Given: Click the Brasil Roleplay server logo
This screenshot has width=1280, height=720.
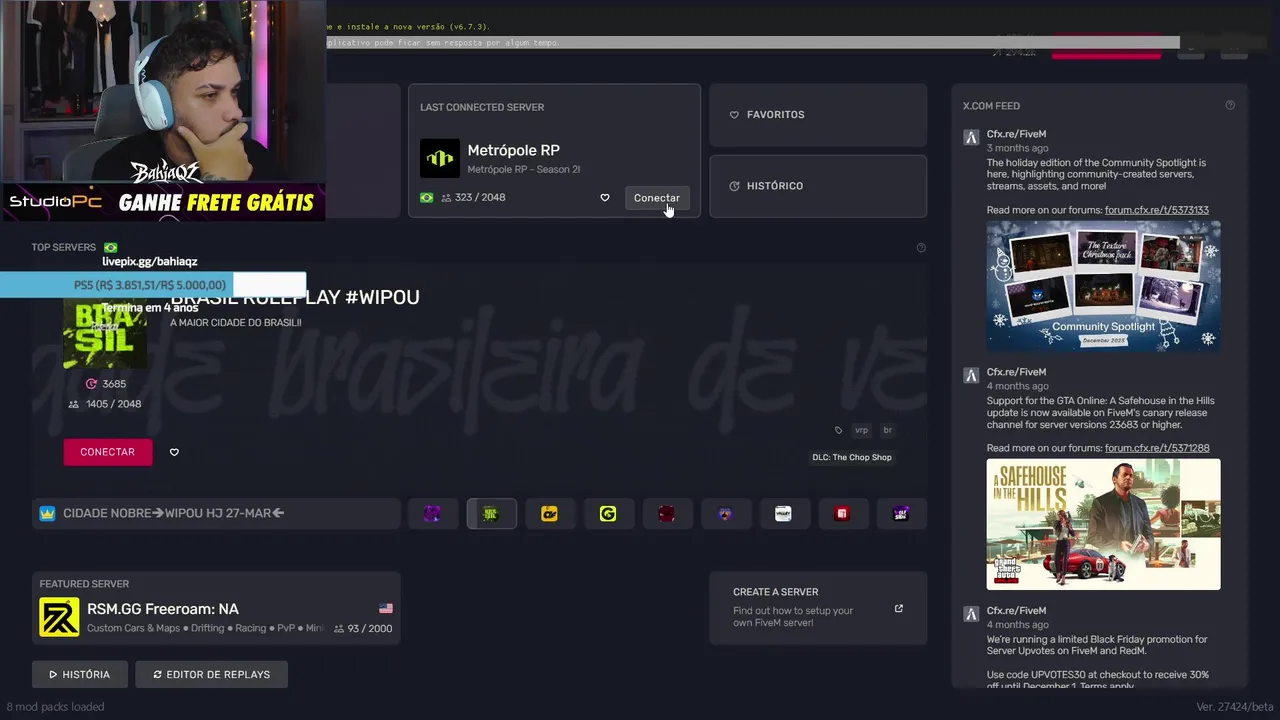Looking at the screenshot, I should tap(105, 333).
